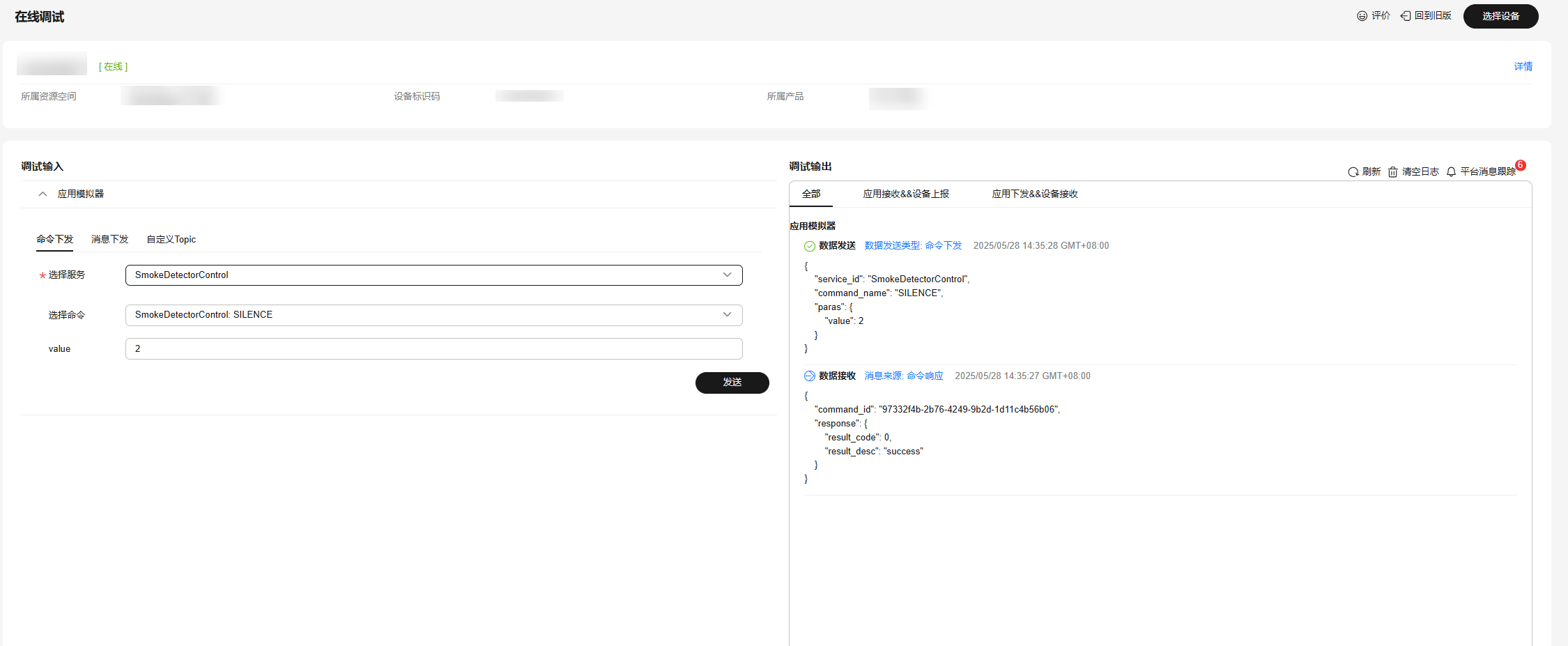Select the 应用接收&&设备上报 tab
The height and width of the screenshot is (646, 1568).
click(905, 194)
